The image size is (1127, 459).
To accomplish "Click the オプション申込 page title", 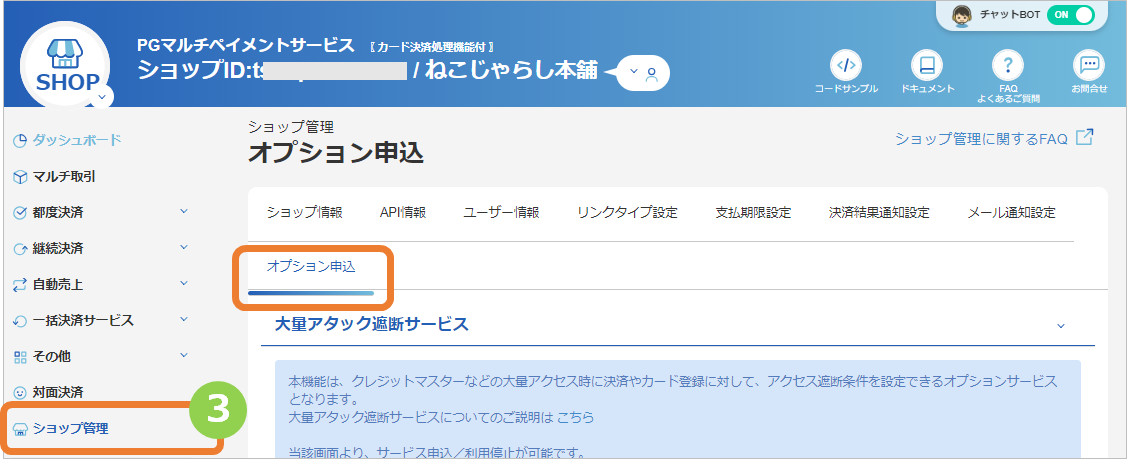I will (x=336, y=153).
